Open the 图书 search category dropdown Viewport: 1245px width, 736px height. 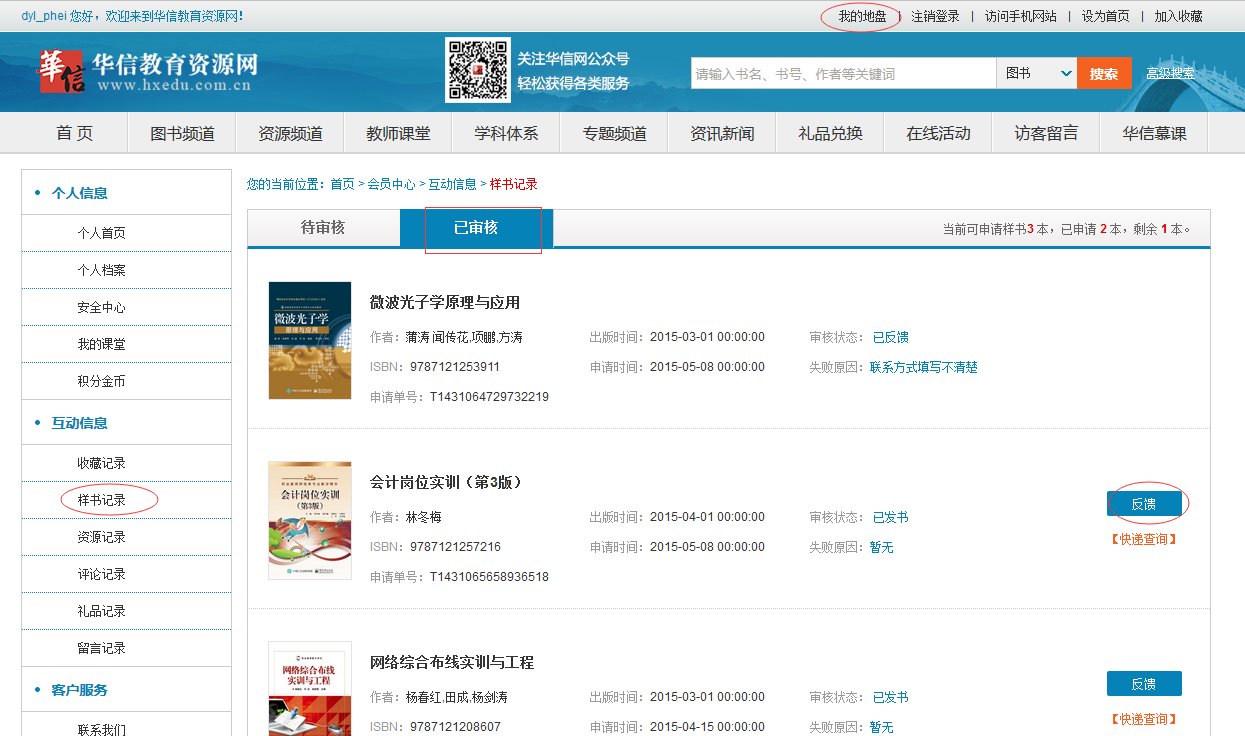click(x=1036, y=73)
